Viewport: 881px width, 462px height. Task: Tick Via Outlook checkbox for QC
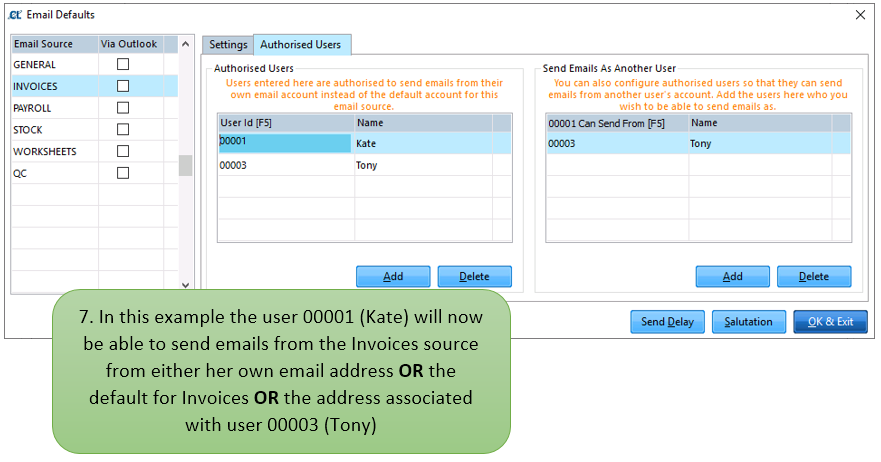click(122, 173)
